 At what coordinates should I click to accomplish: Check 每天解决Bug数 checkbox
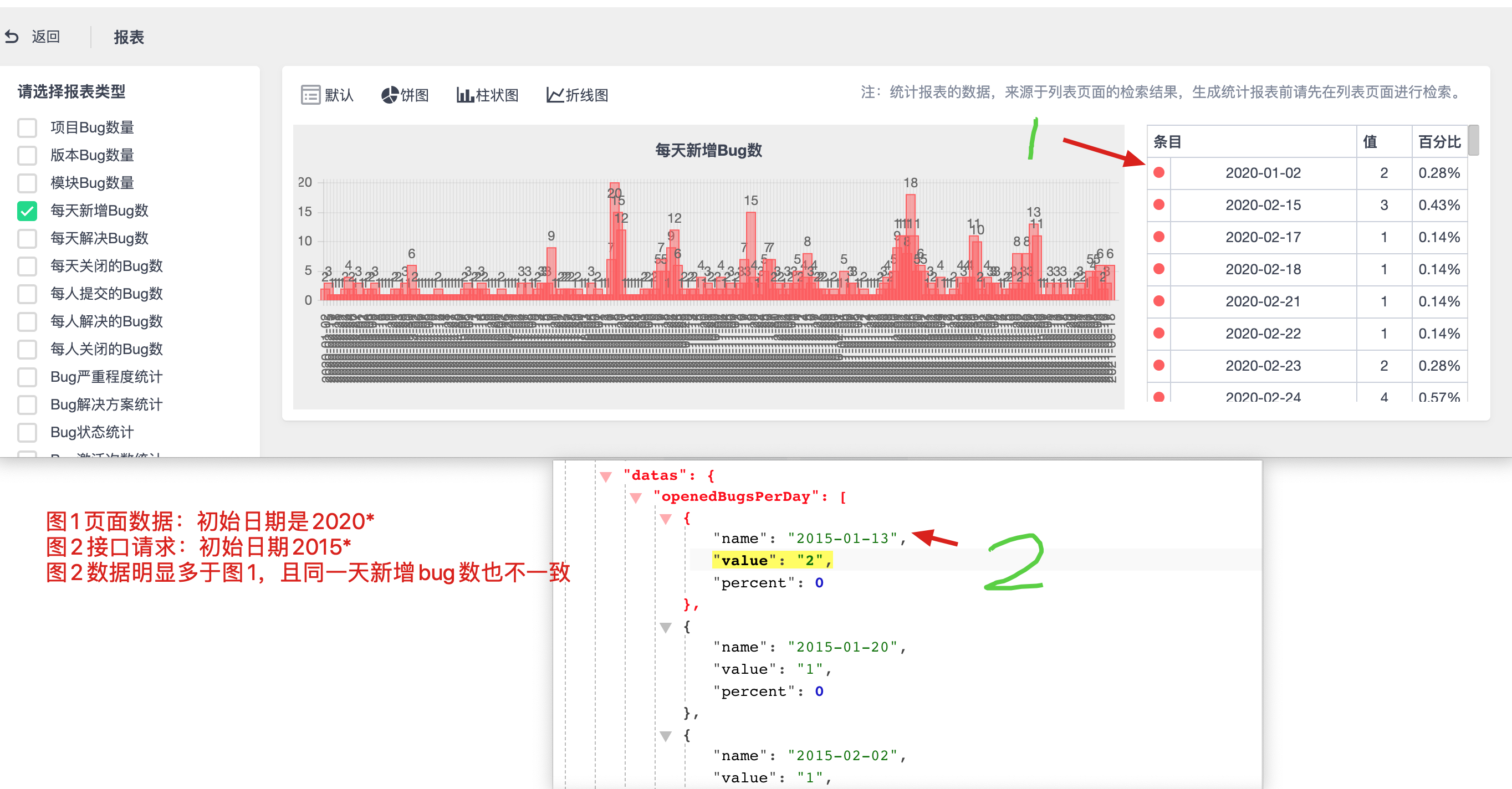point(27,238)
